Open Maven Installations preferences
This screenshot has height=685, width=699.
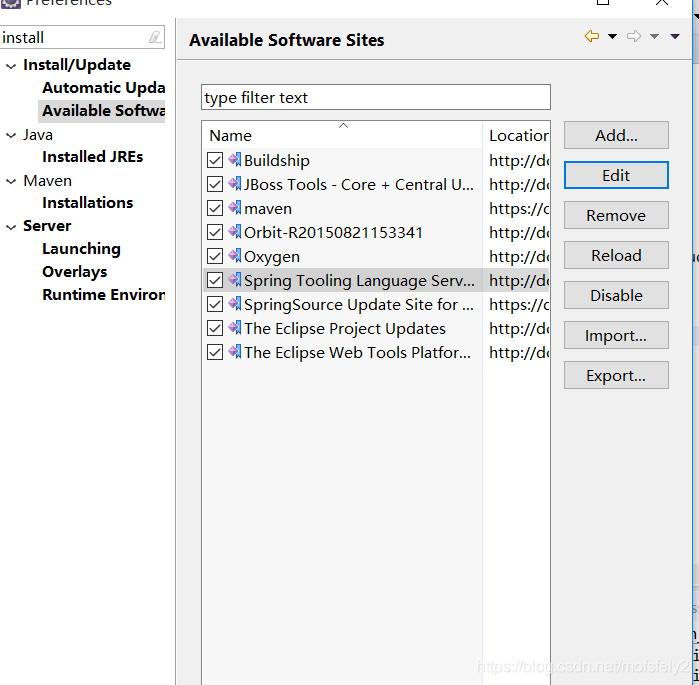click(x=88, y=203)
